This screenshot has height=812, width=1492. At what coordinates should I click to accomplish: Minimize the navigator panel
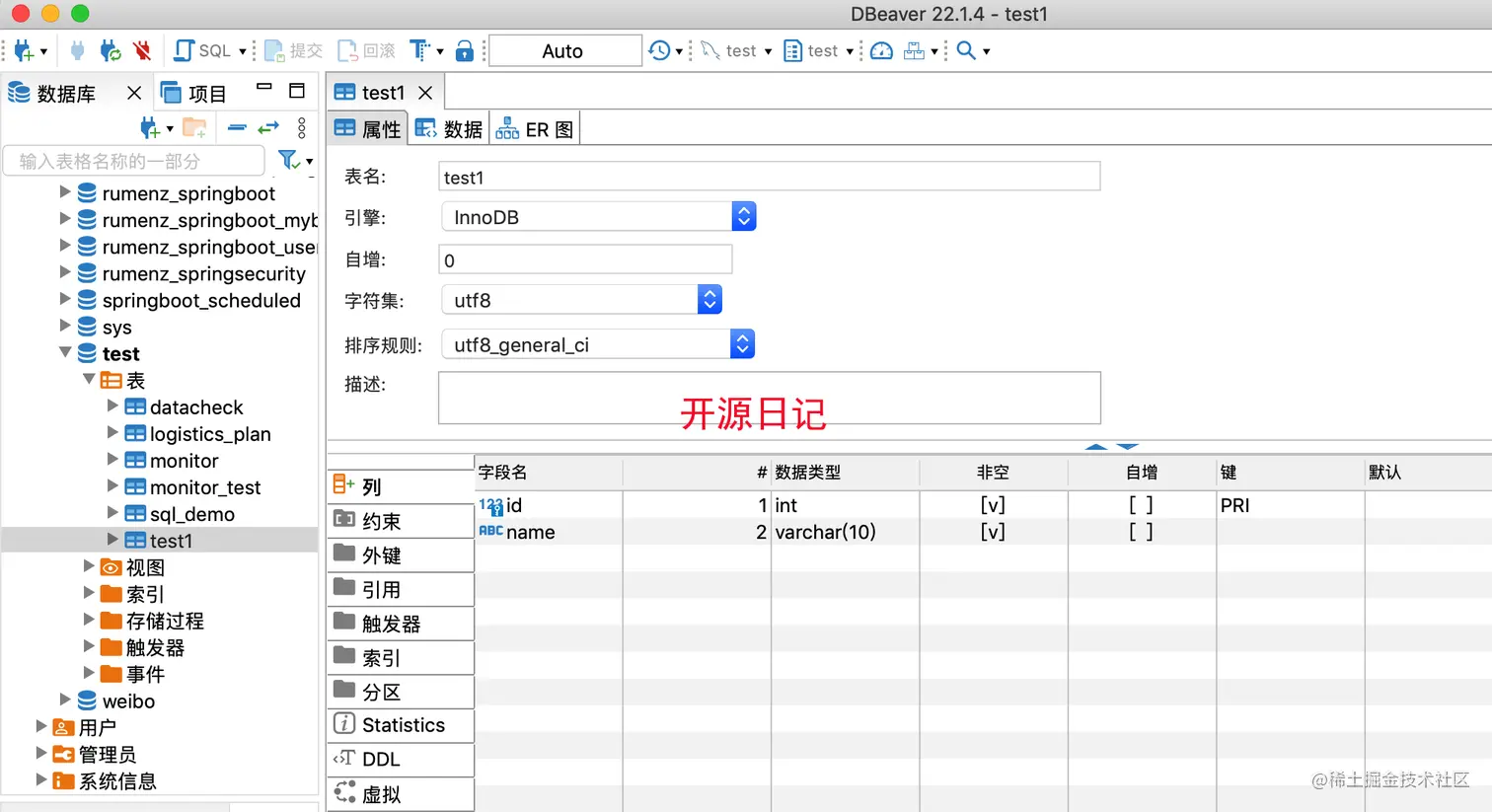pos(264,88)
